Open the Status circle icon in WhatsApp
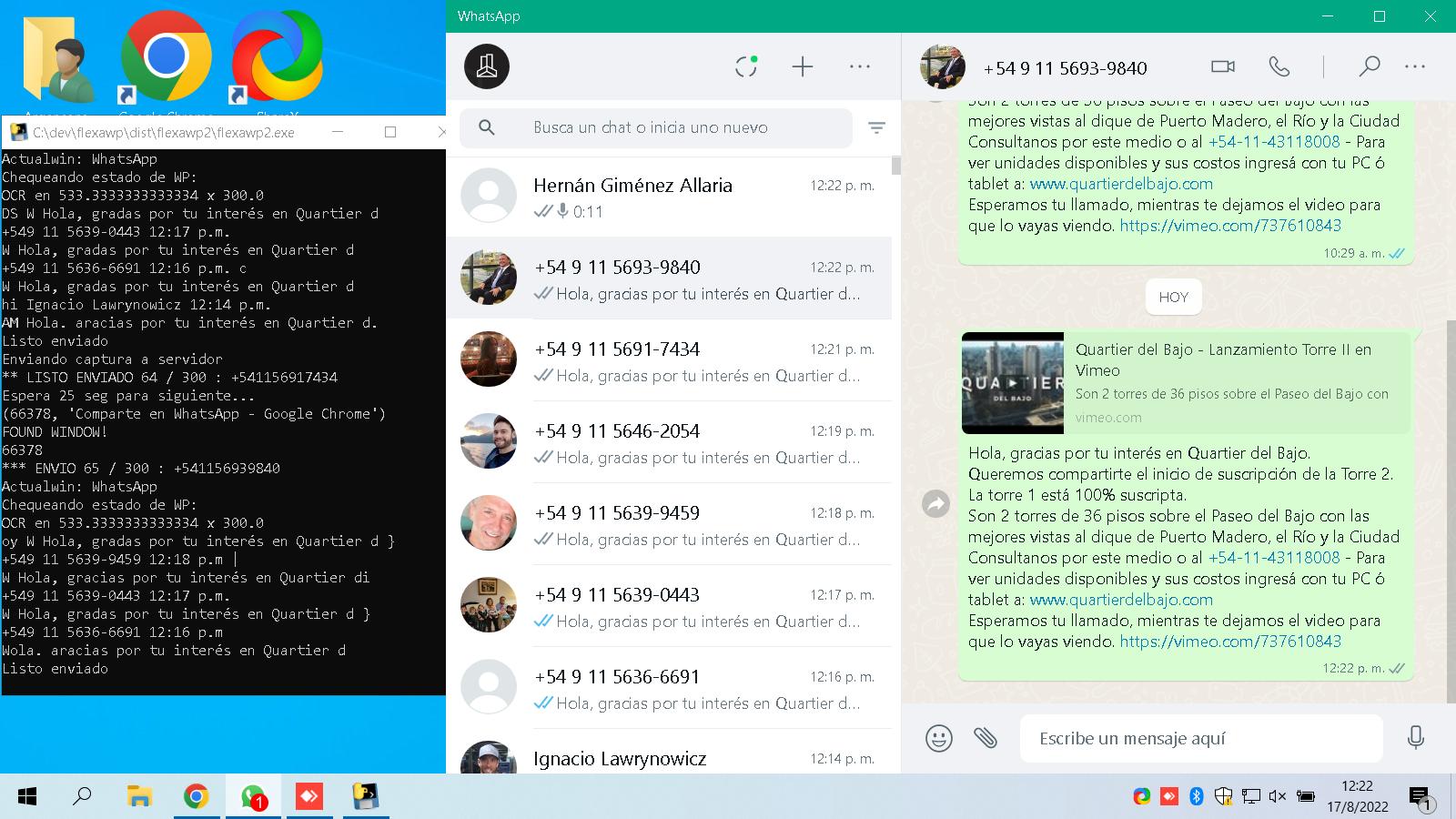This screenshot has width=1456, height=819. click(746, 66)
